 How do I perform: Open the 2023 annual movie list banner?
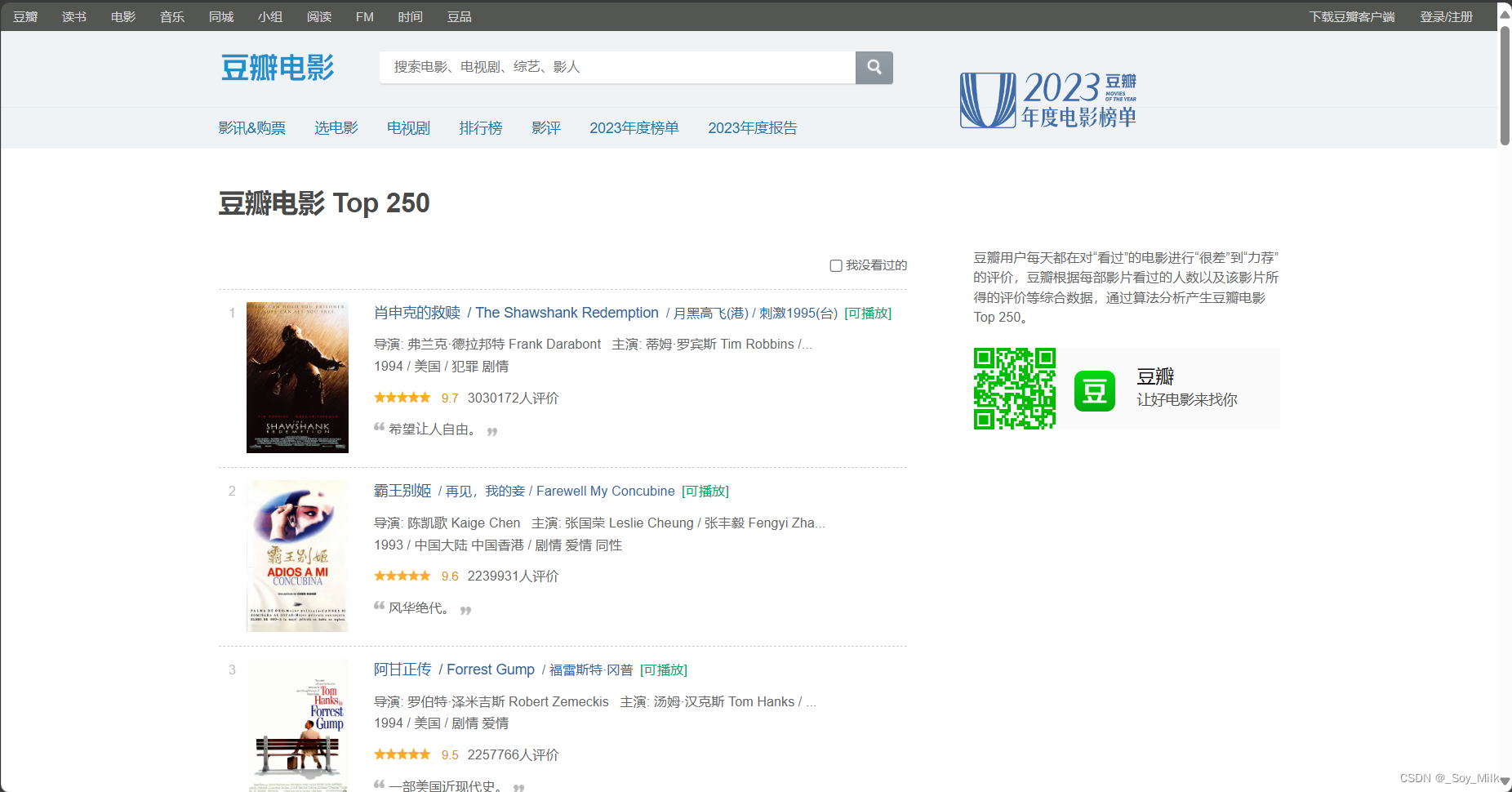point(1048,100)
